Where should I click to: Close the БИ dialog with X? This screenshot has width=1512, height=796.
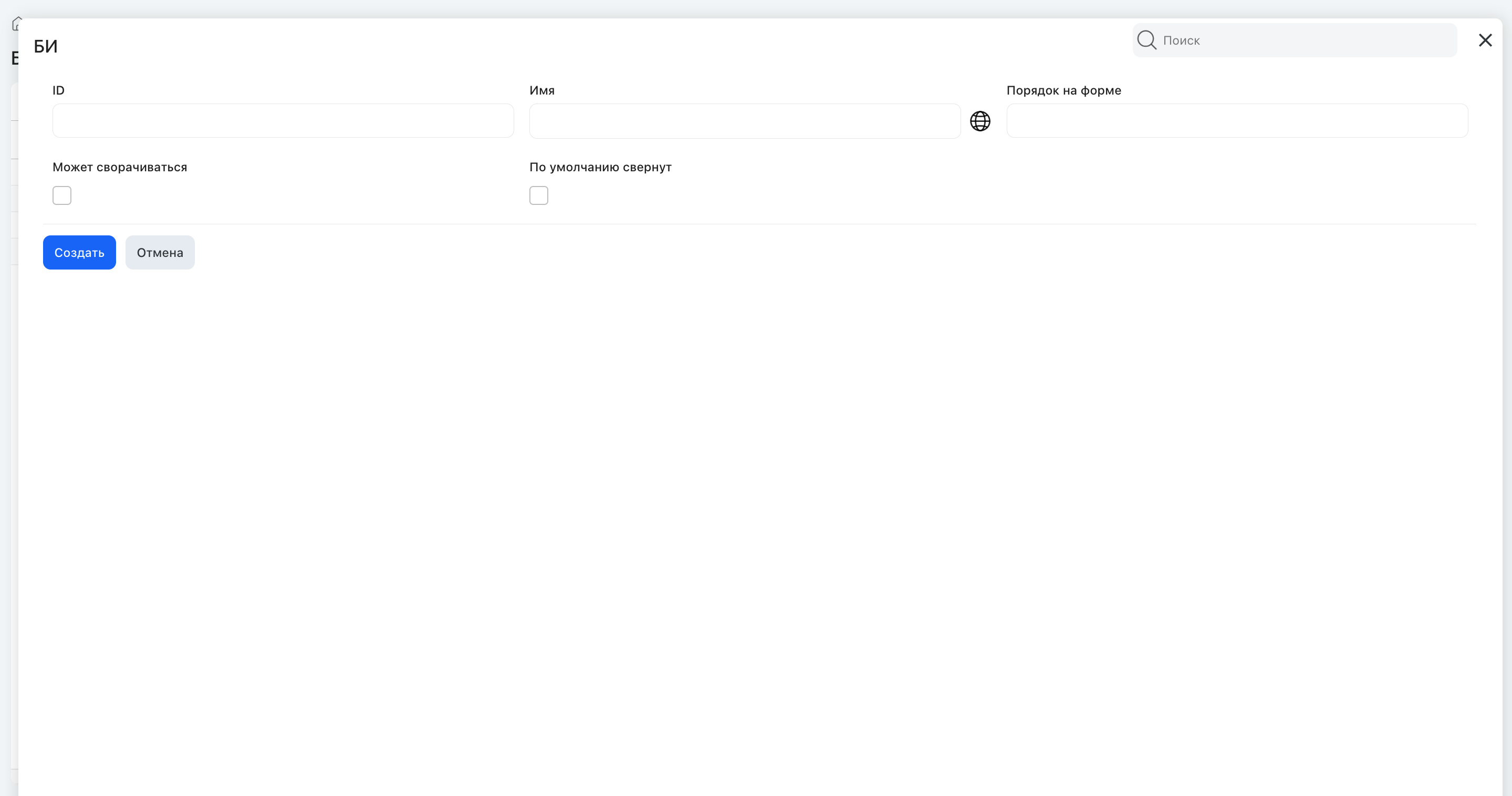click(x=1485, y=40)
